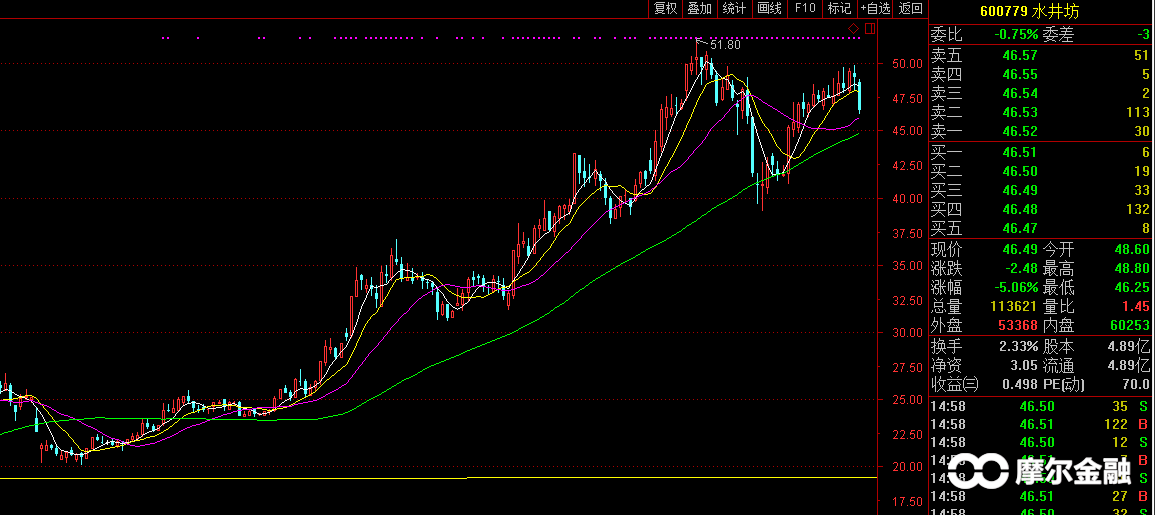Screen dimensions: 1155x515
Task: Open F10 company info
Action: 804,9
